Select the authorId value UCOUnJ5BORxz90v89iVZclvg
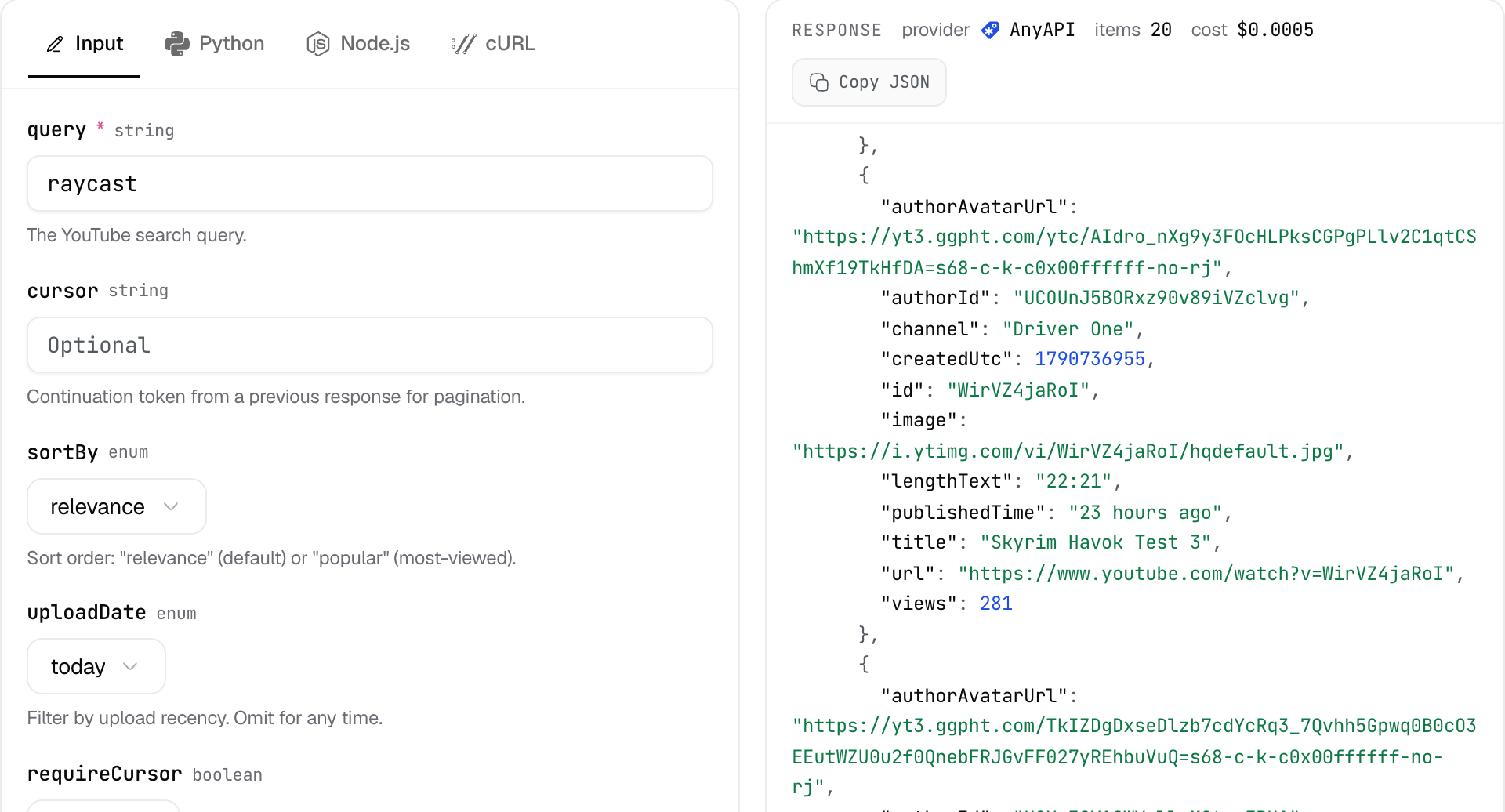 pos(1156,298)
